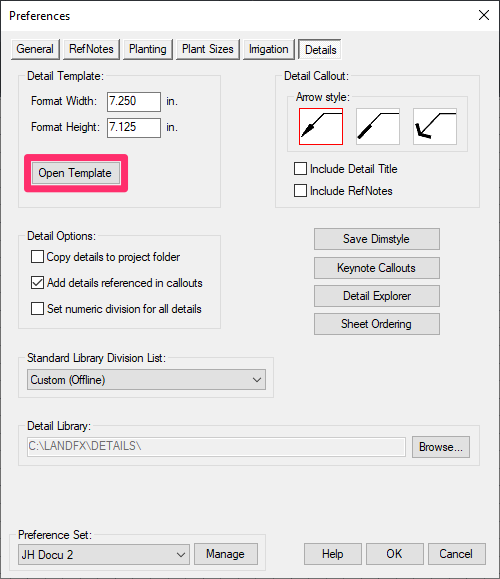
Task: Open the Planting tab
Action: (x=148, y=49)
